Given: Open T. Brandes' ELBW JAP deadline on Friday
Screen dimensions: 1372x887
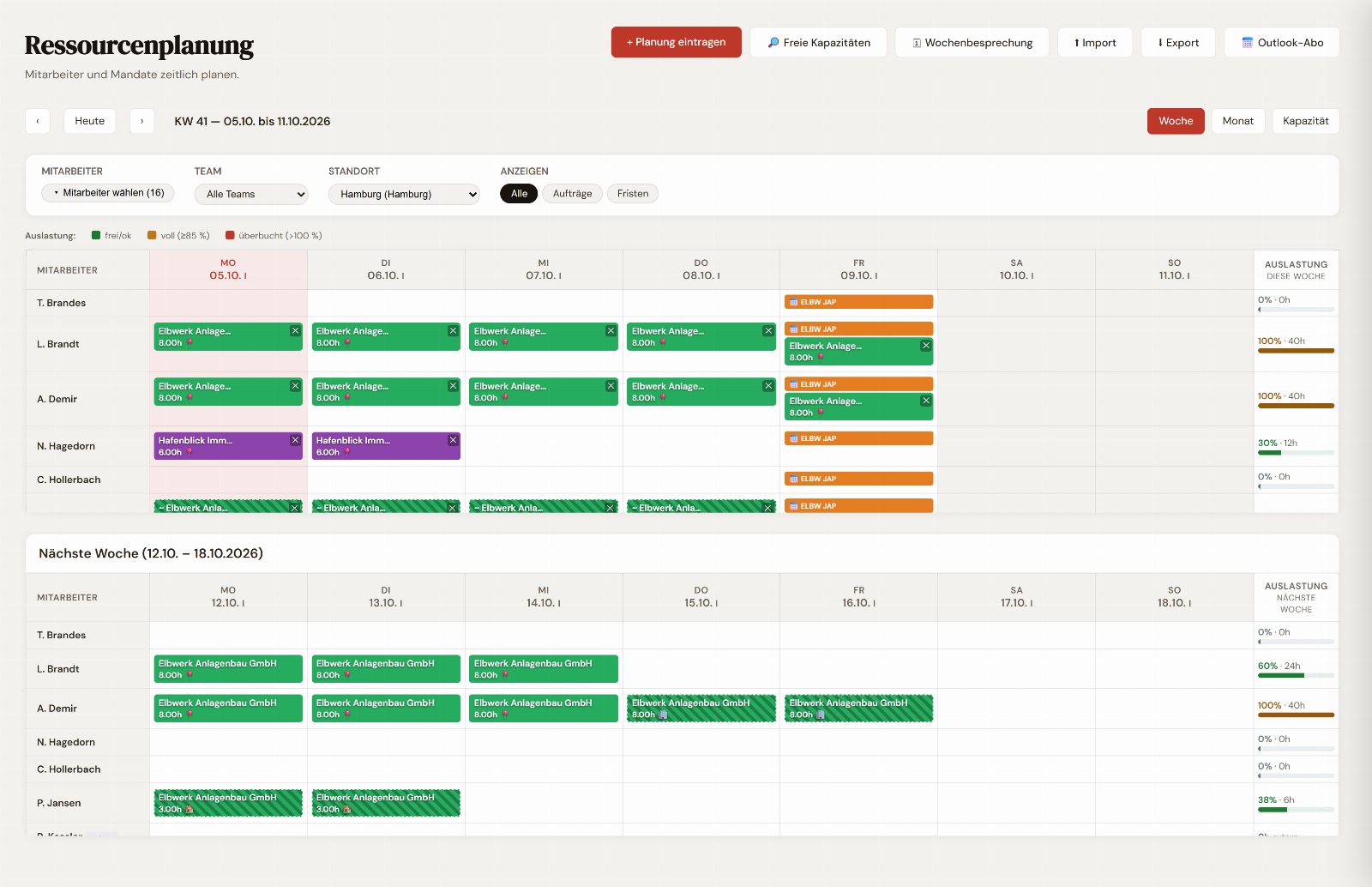Looking at the screenshot, I should coord(858,302).
